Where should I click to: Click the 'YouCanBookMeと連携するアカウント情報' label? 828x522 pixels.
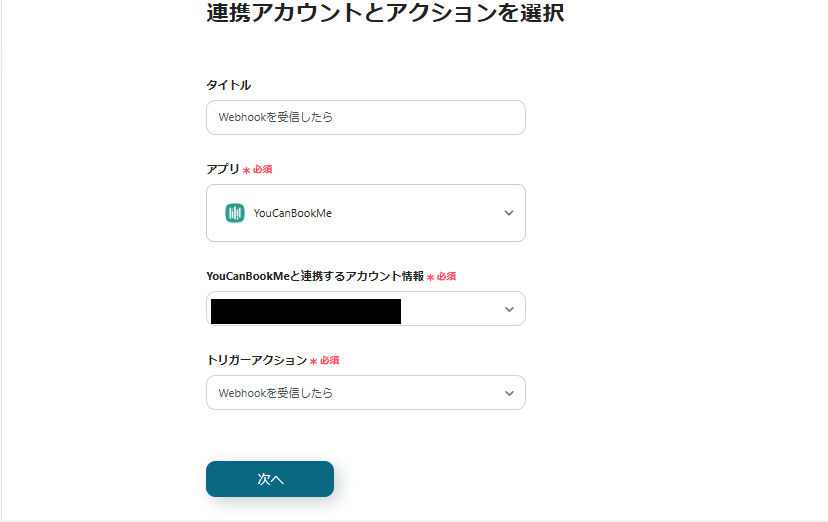[x=315, y=276]
